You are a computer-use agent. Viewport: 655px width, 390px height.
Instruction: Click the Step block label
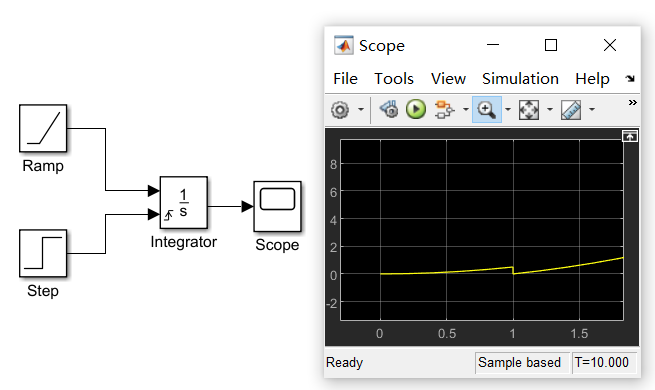point(43,291)
